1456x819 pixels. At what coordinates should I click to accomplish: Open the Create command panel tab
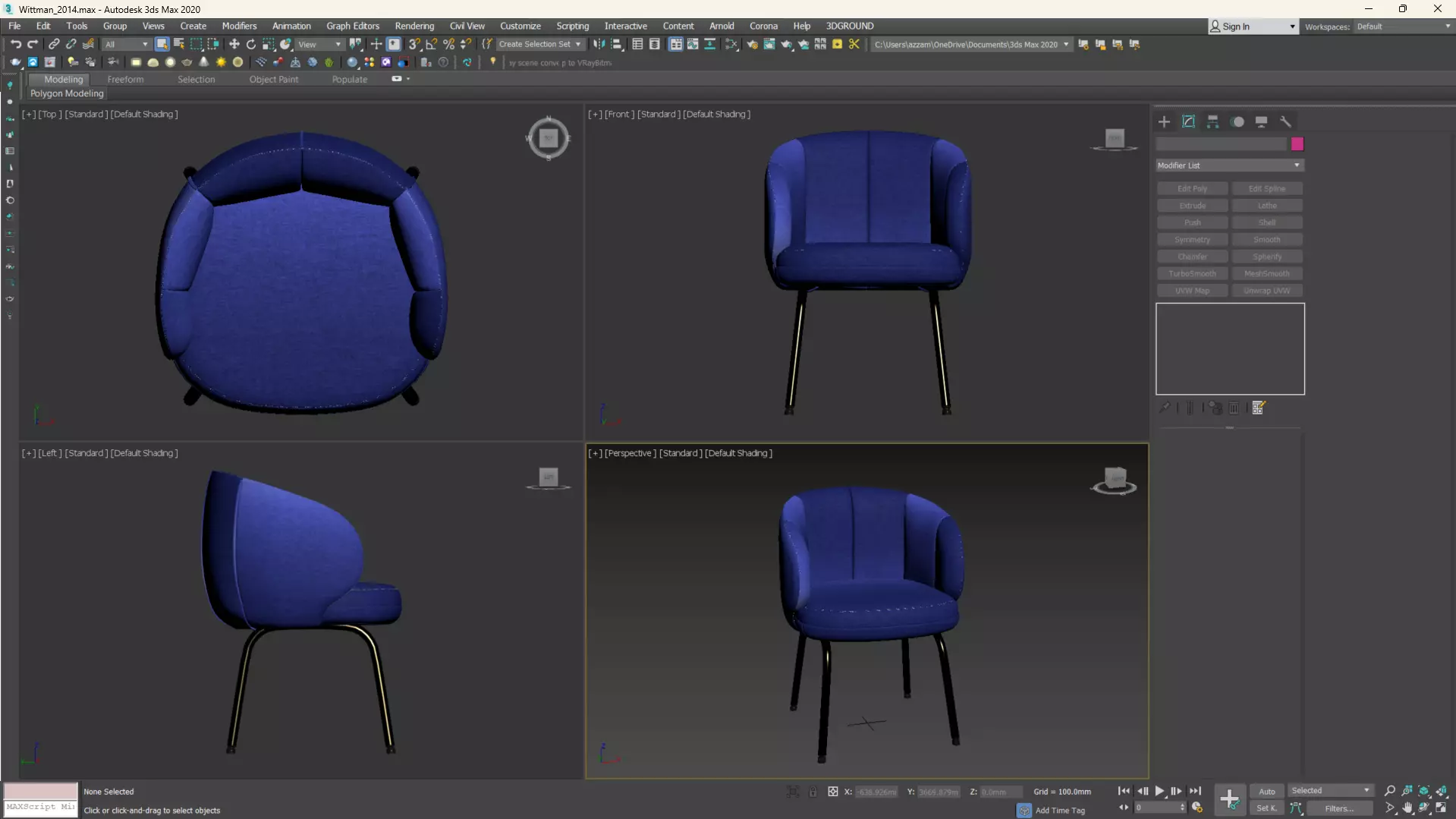tap(1164, 121)
